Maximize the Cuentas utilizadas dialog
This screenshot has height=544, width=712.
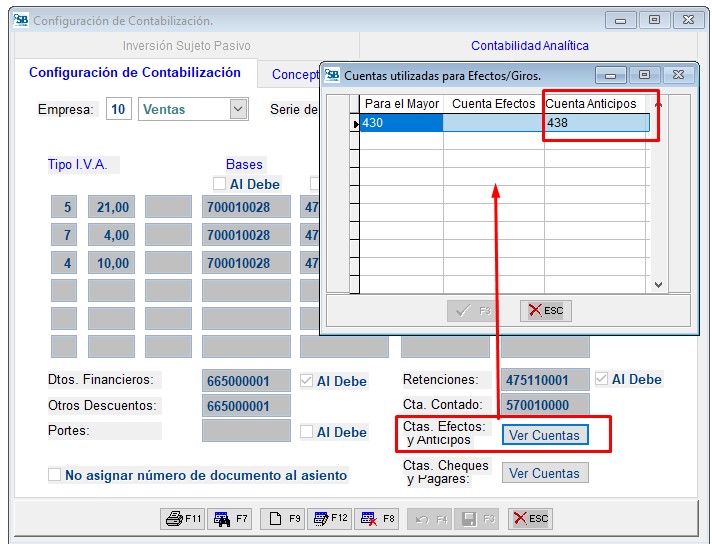pyautogui.click(x=645, y=75)
